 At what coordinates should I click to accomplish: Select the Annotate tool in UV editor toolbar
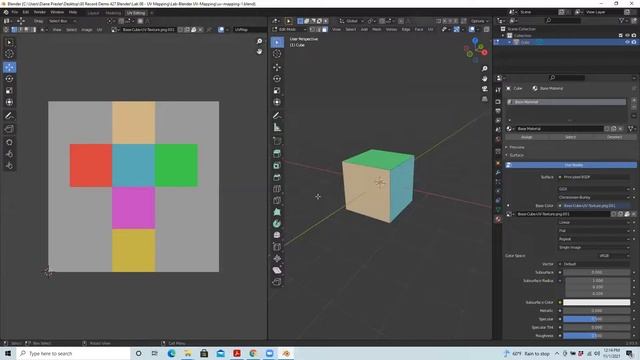click(9, 116)
